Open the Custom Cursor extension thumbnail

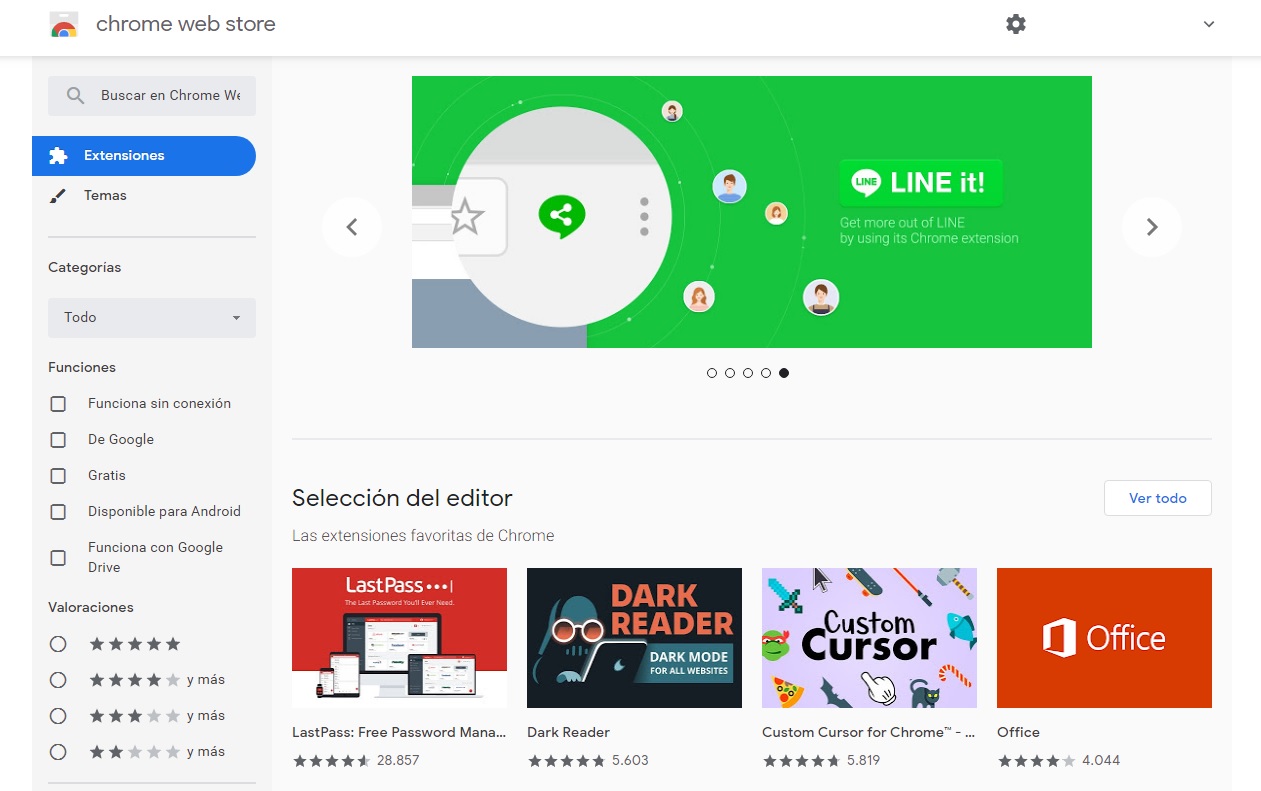[869, 638]
